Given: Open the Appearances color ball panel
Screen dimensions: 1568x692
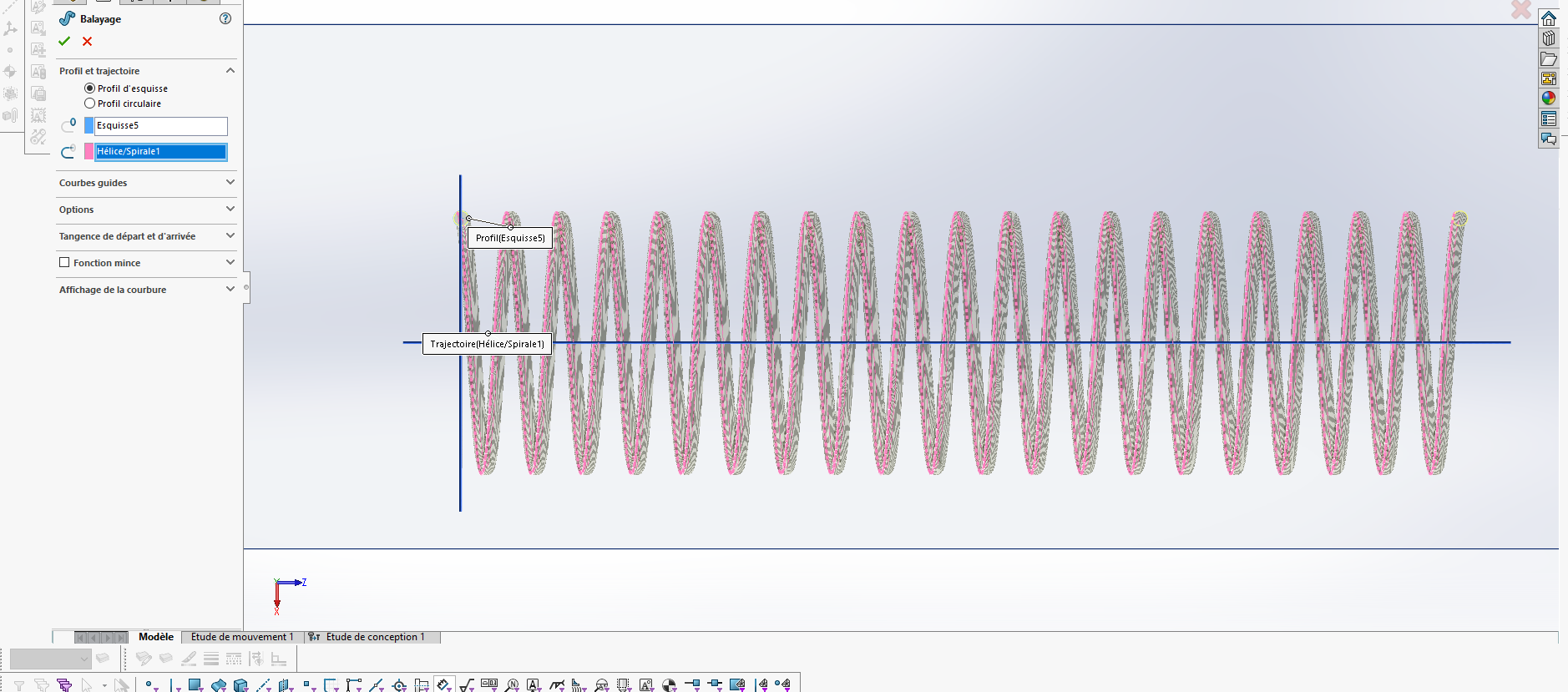Looking at the screenshot, I should point(1549,98).
